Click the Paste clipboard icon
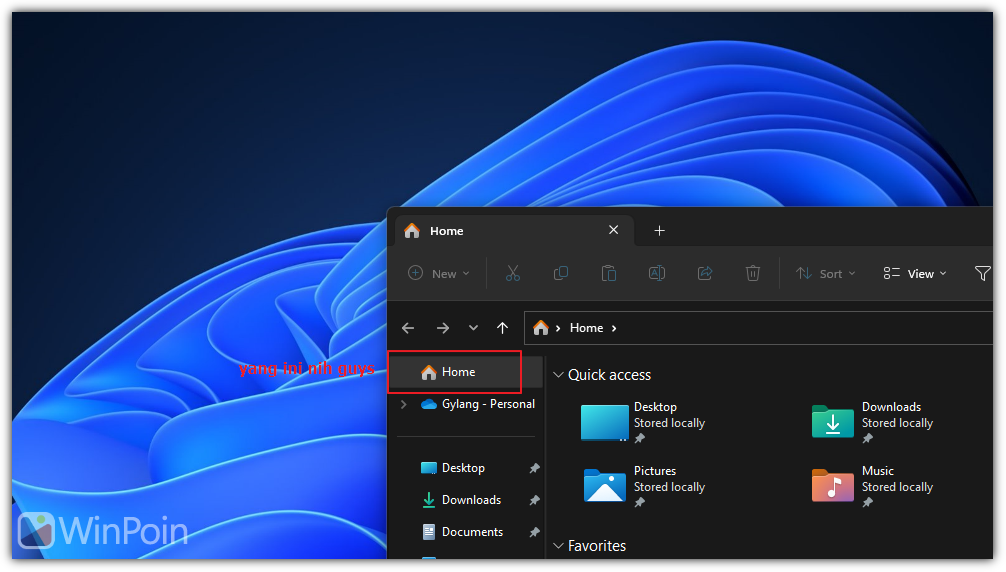1006x572 pixels. 608,273
